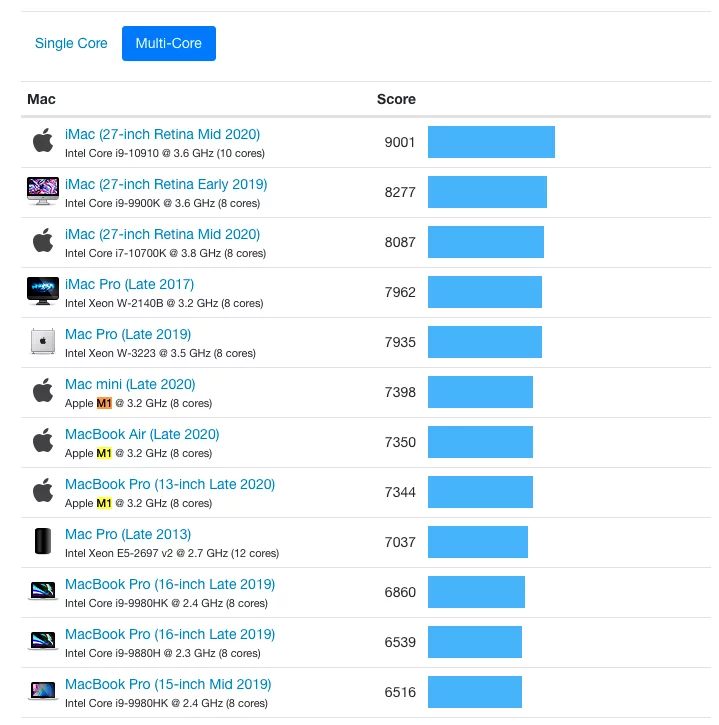Click 'Intel Core i7-10700K @ 3.8 GHz' text
This screenshot has width=719, height=725.
(x=143, y=253)
